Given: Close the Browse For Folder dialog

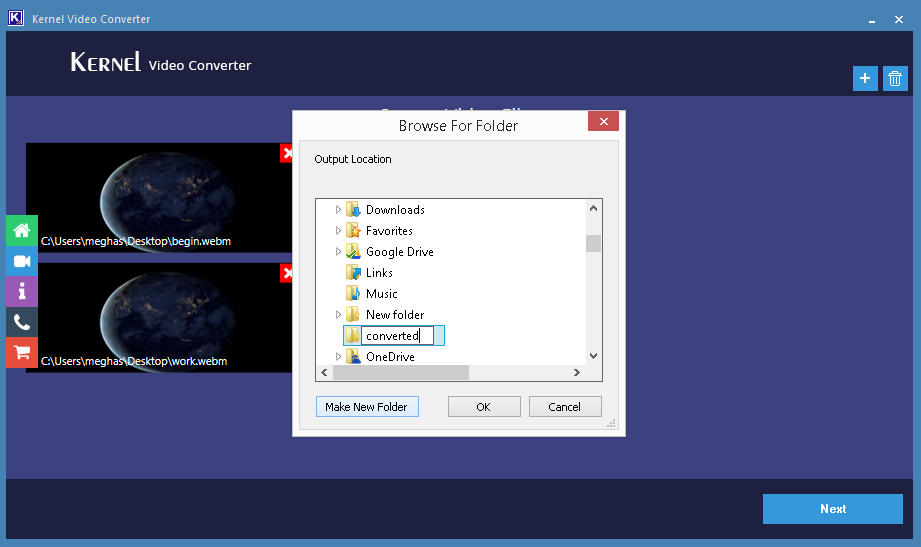Looking at the screenshot, I should pos(603,121).
